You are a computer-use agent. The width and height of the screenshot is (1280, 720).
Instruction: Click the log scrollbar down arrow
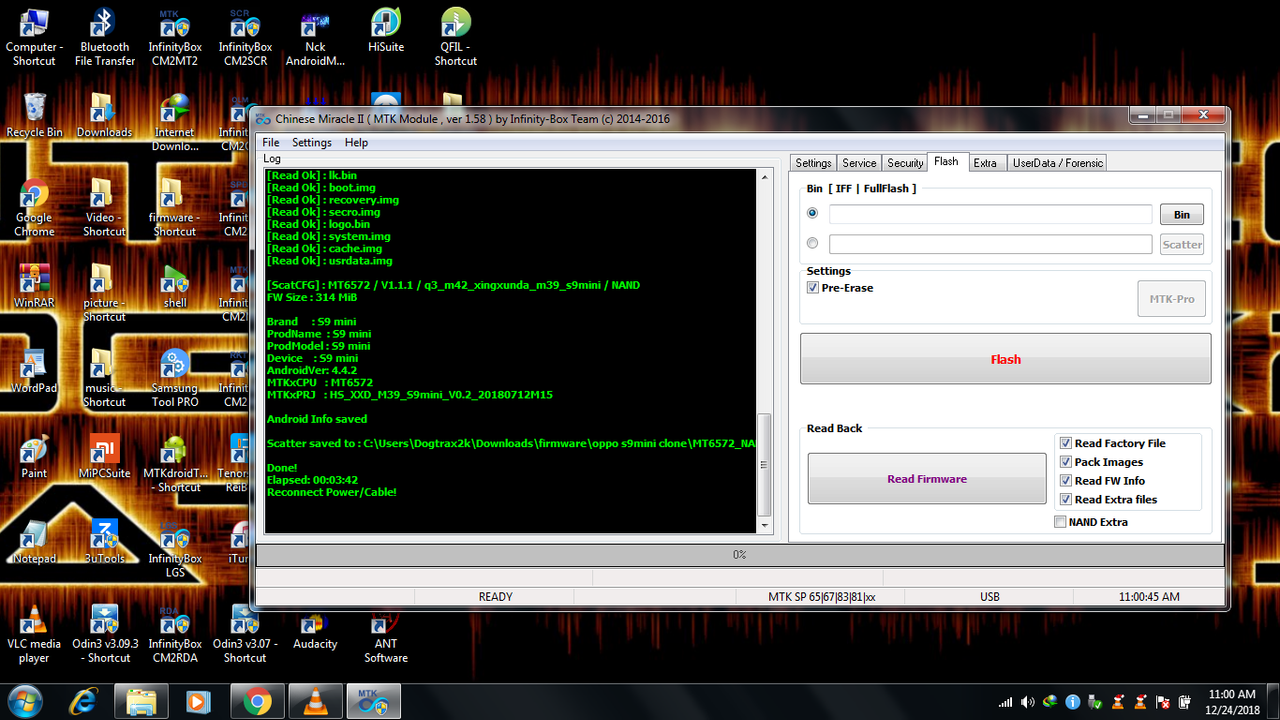tap(765, 525)
